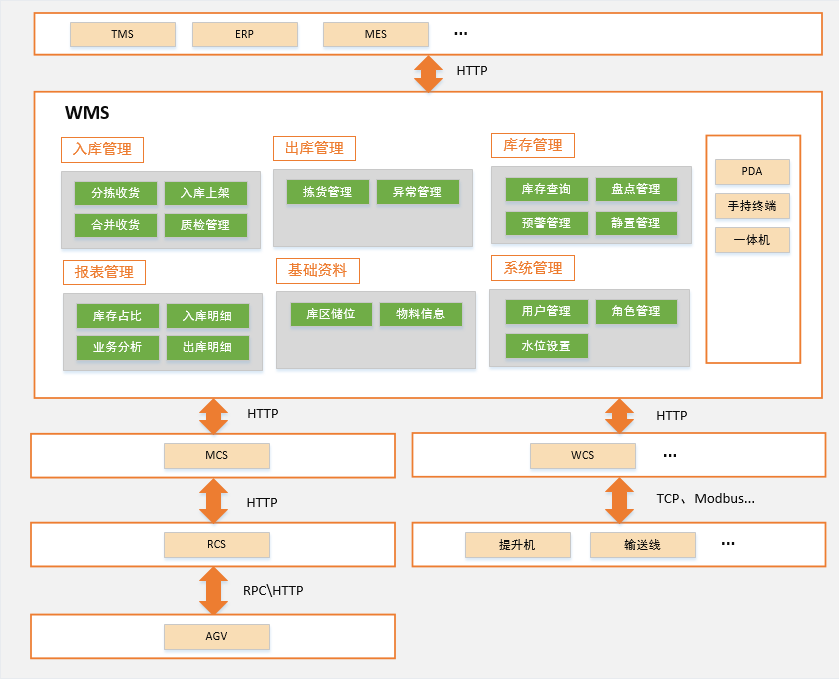Enable 质检管理 in 入库管理 section

pyautogui.click(x=207, y=225)
